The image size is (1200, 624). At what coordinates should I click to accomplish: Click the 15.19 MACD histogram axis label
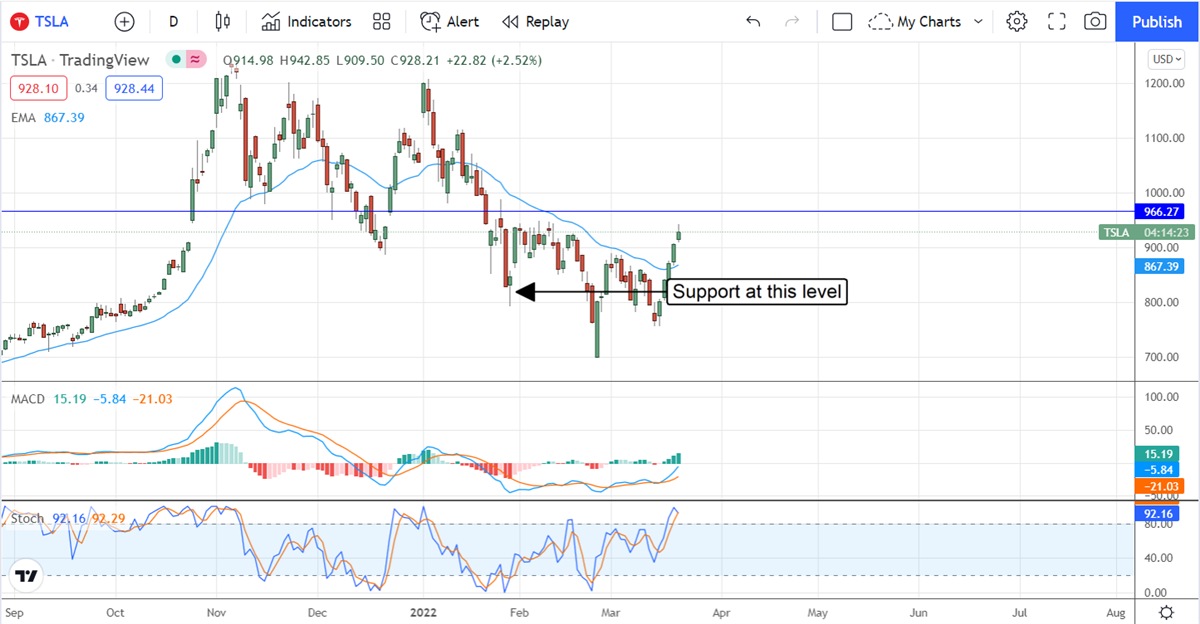pos(1156,454)
